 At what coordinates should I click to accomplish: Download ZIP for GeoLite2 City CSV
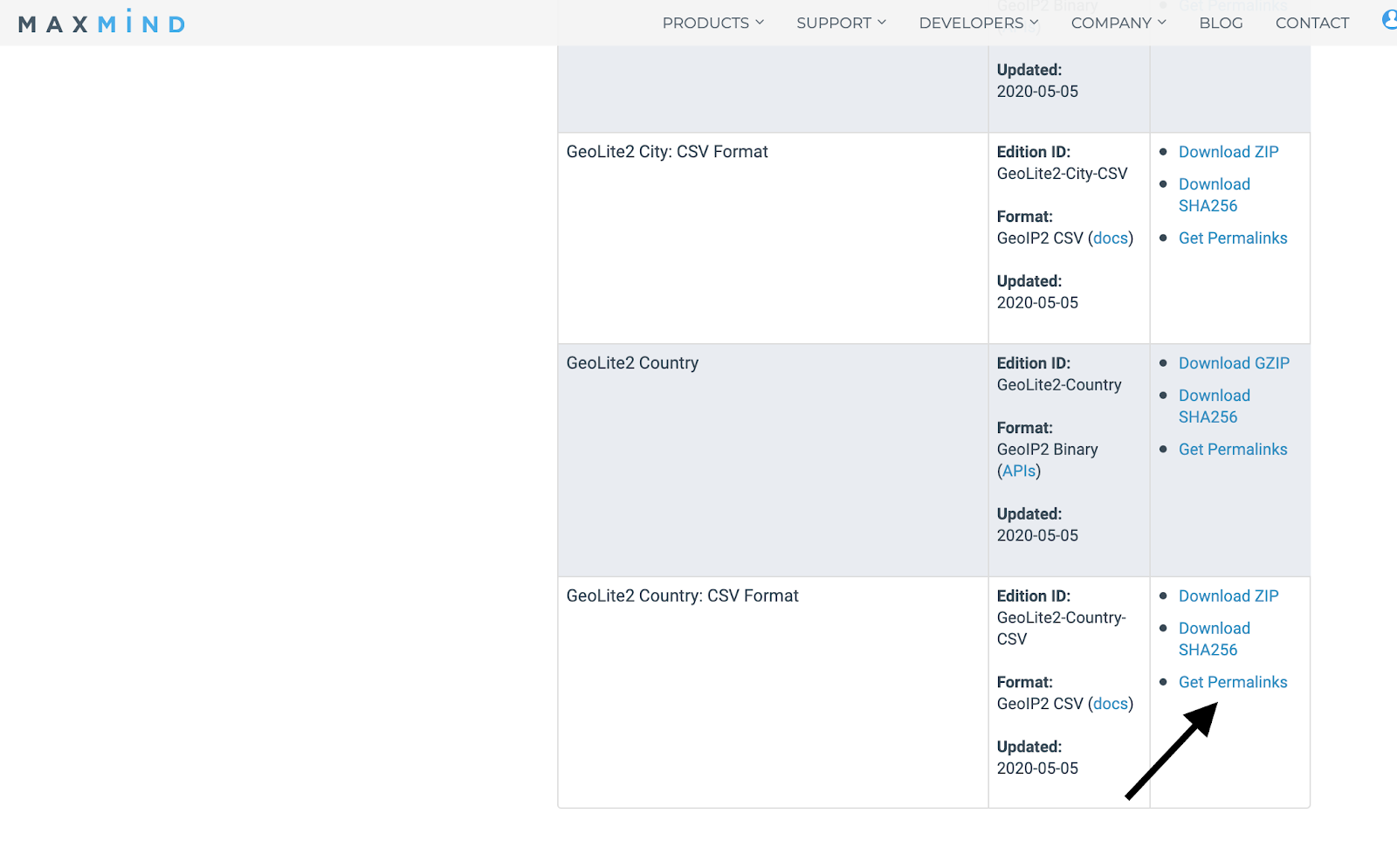1228,152
